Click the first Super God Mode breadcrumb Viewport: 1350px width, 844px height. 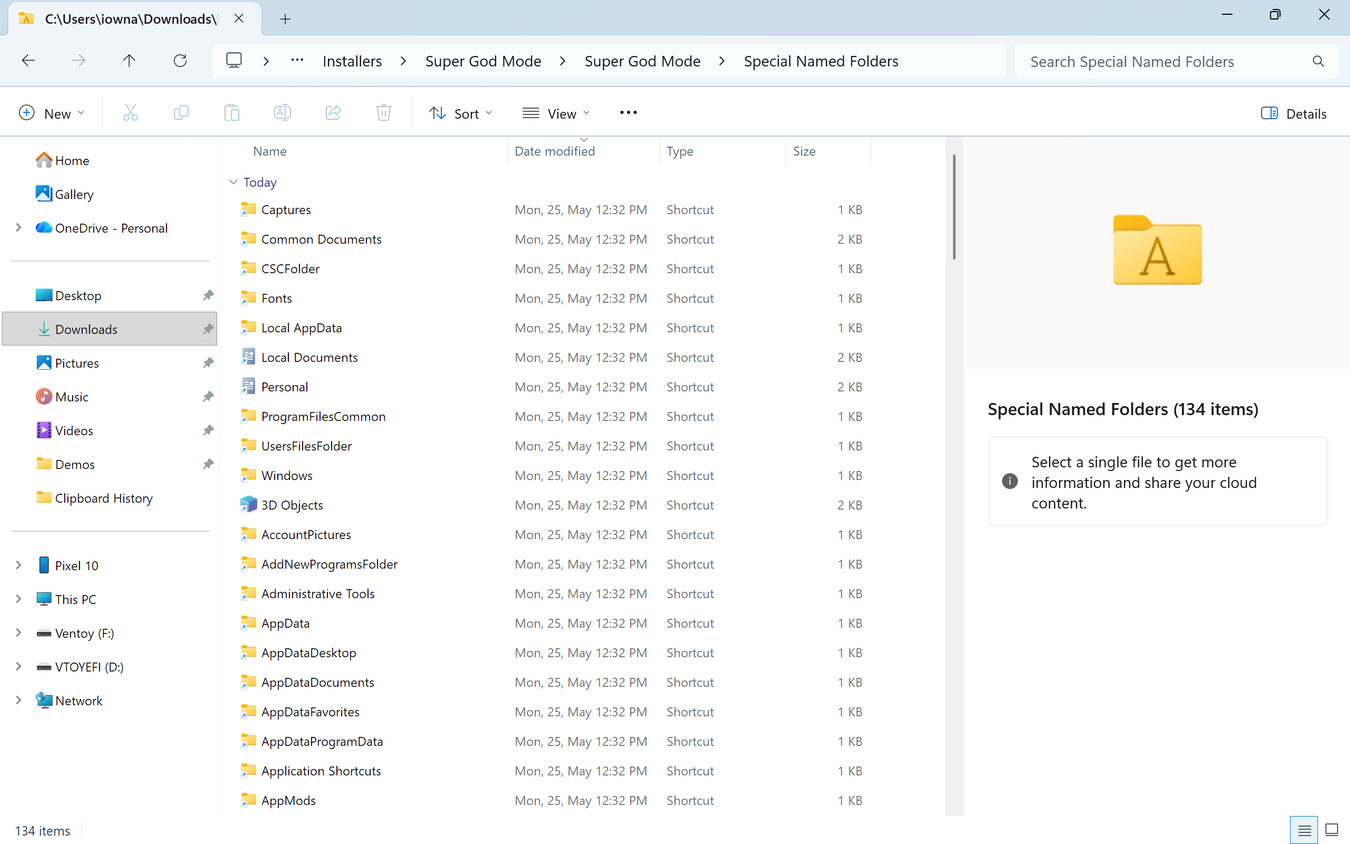(483, 61)
